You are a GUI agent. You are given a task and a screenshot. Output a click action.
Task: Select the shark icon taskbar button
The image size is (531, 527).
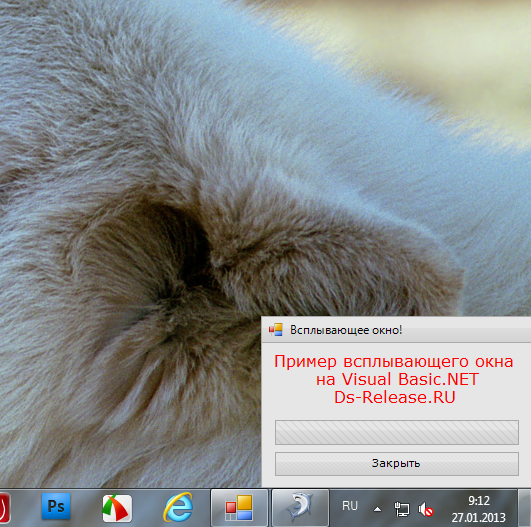coord(300,508)
